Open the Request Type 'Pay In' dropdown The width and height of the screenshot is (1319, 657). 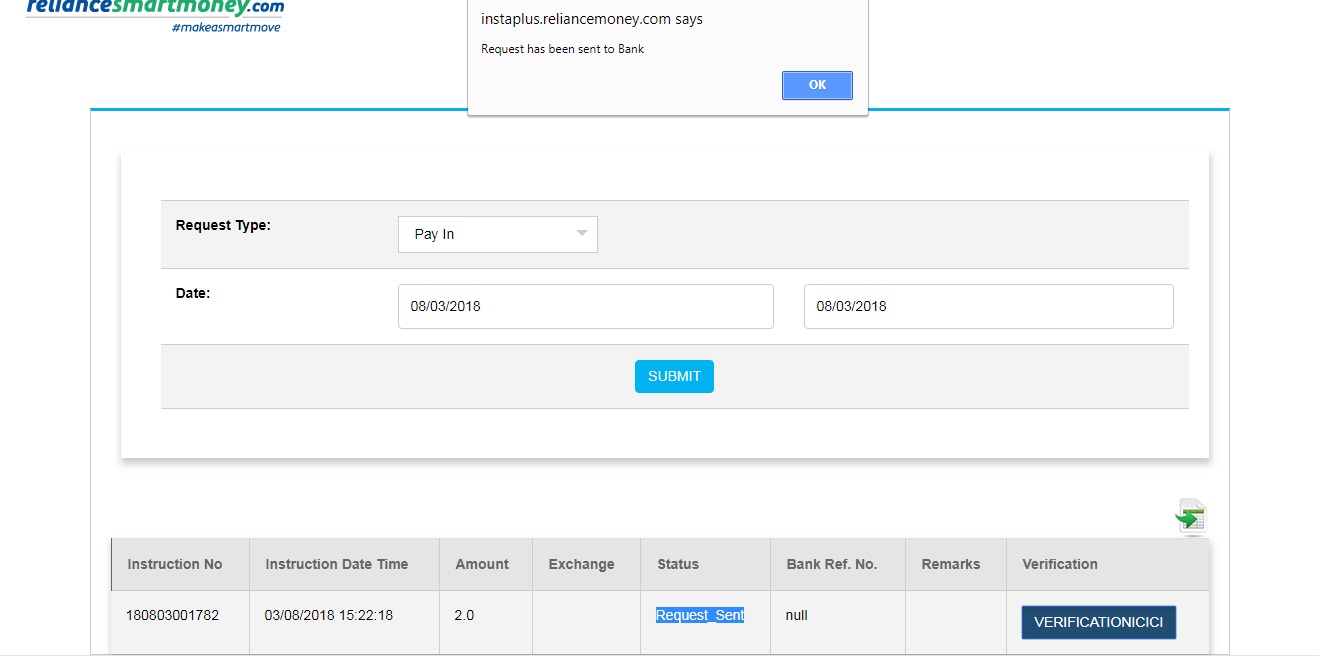pyautogui.click(x=497, y=234)
